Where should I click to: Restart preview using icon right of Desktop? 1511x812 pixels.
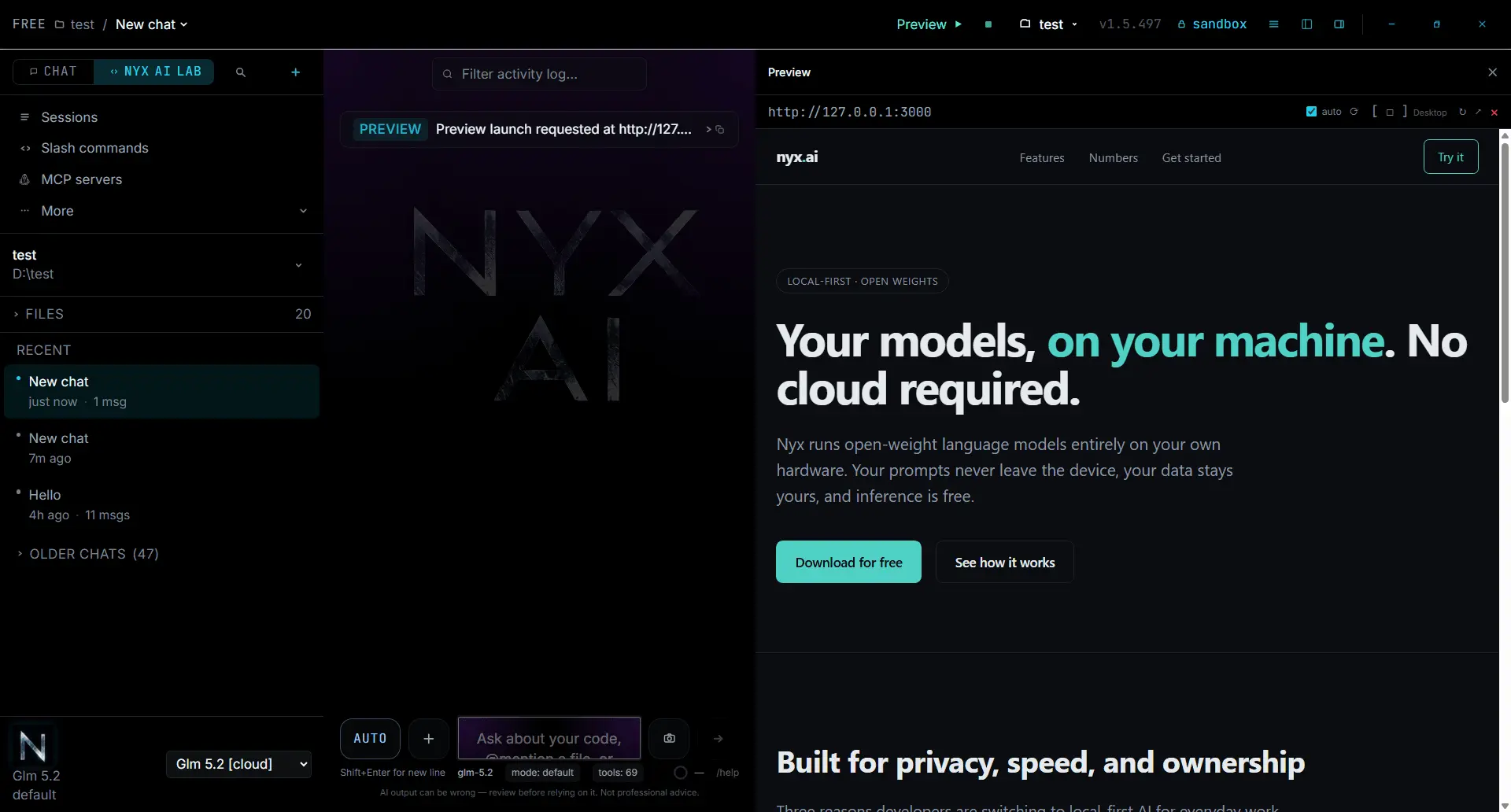pos(1462,112)
